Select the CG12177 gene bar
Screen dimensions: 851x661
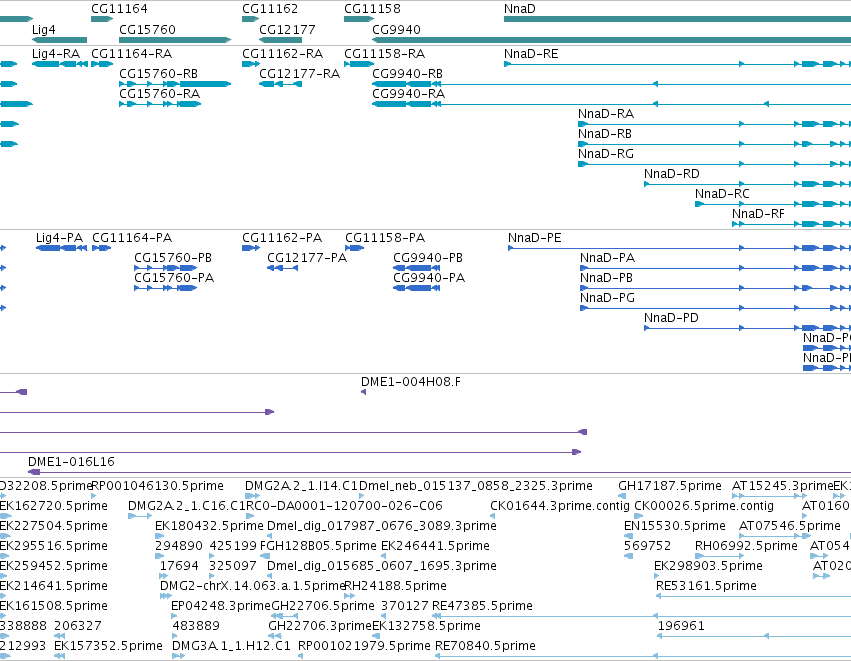280,40
